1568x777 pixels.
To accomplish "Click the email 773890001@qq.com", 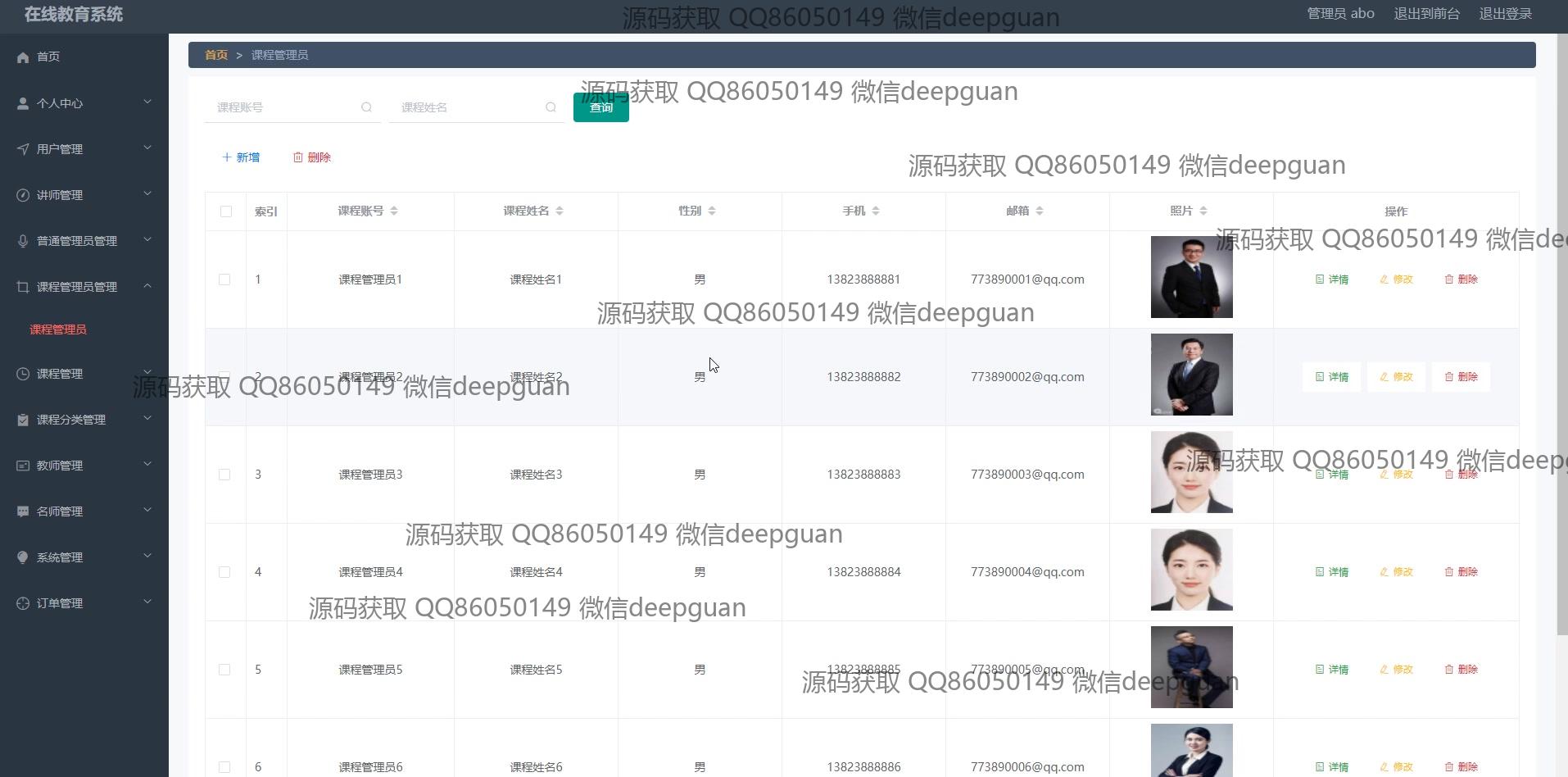I will [x=1027, y=279].
